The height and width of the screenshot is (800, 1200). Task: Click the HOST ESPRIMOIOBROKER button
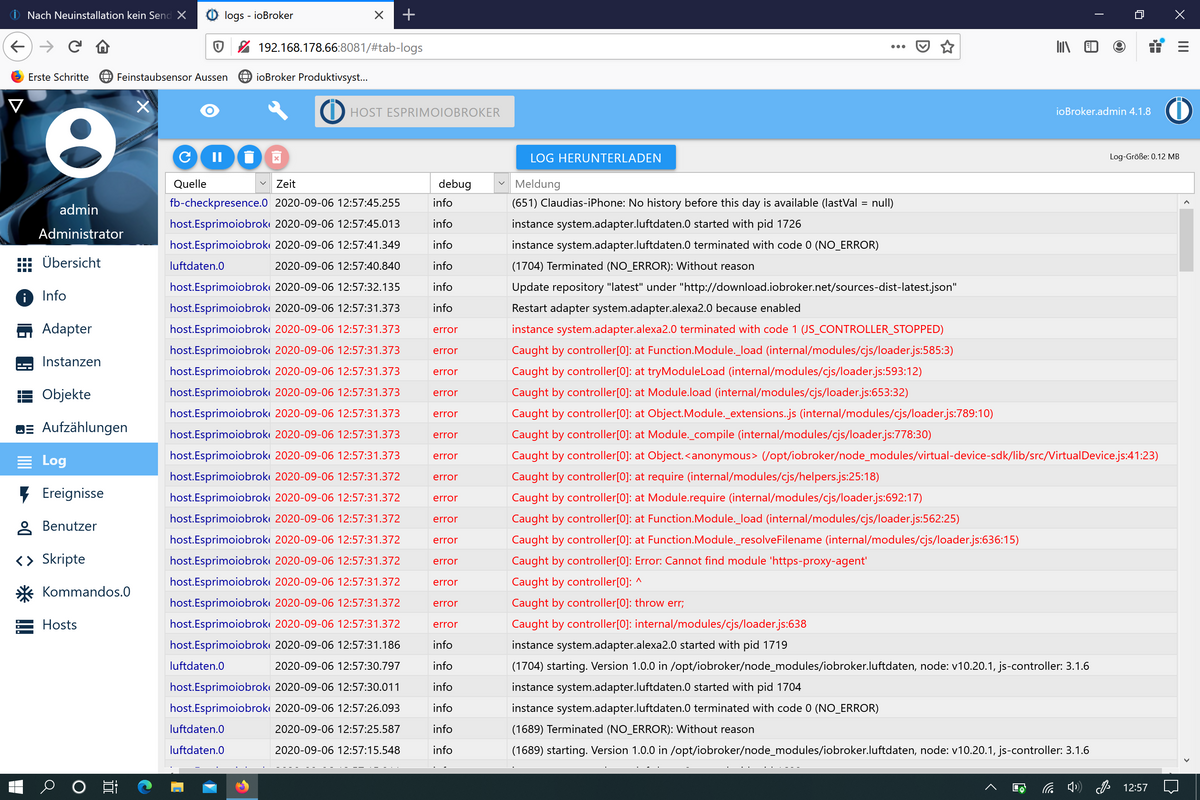pyautogui.click(x=415, y=112)
